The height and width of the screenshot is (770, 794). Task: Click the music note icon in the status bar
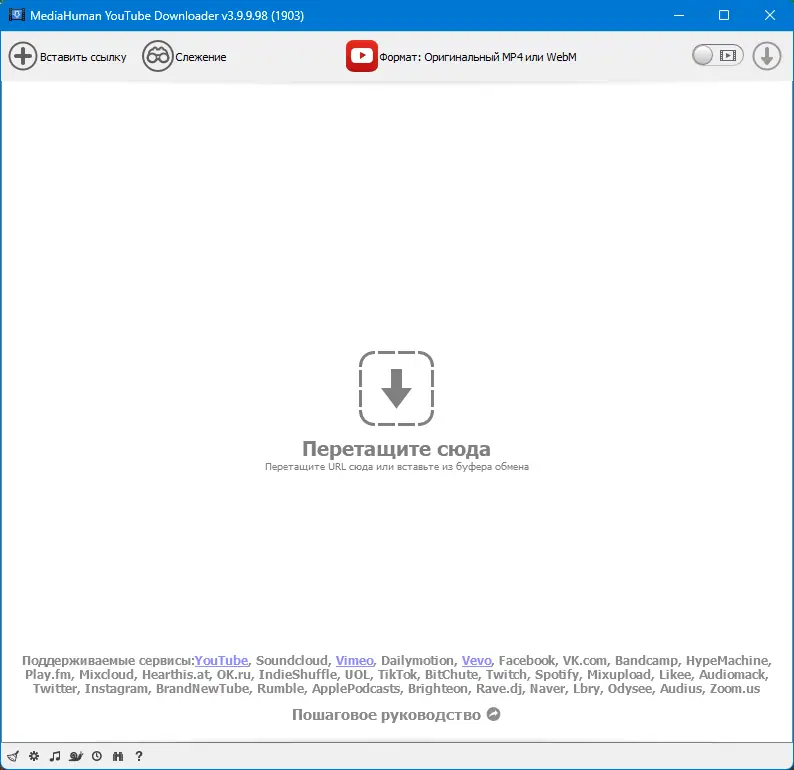[x=55, y=756]
